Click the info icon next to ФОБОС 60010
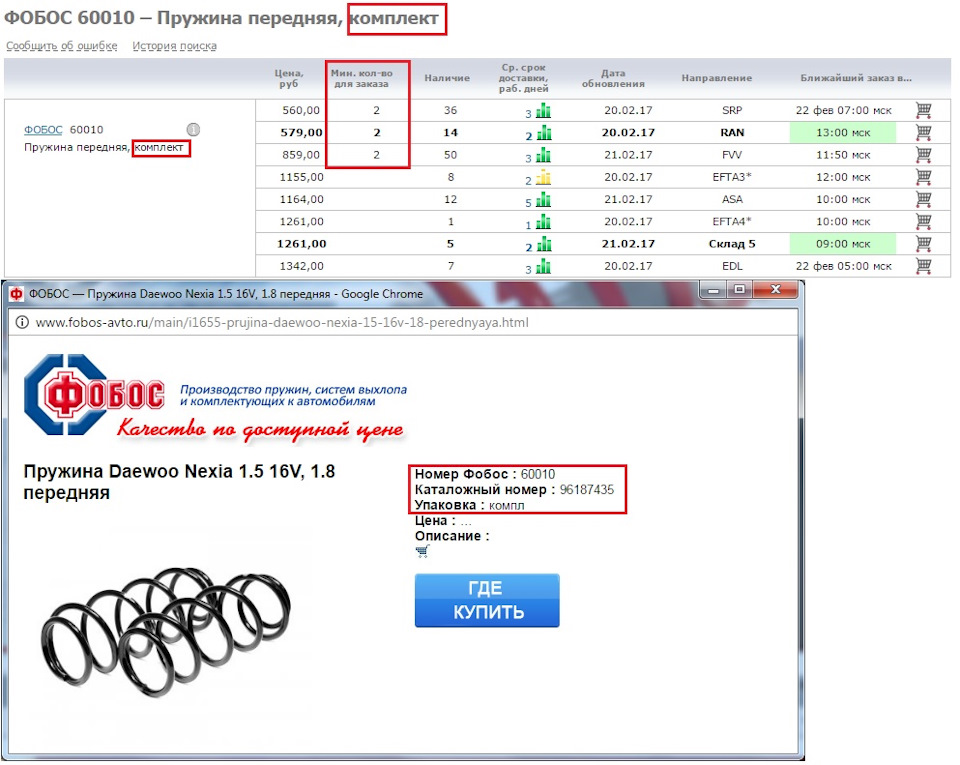Screen dimensions: 960x765 193,130
